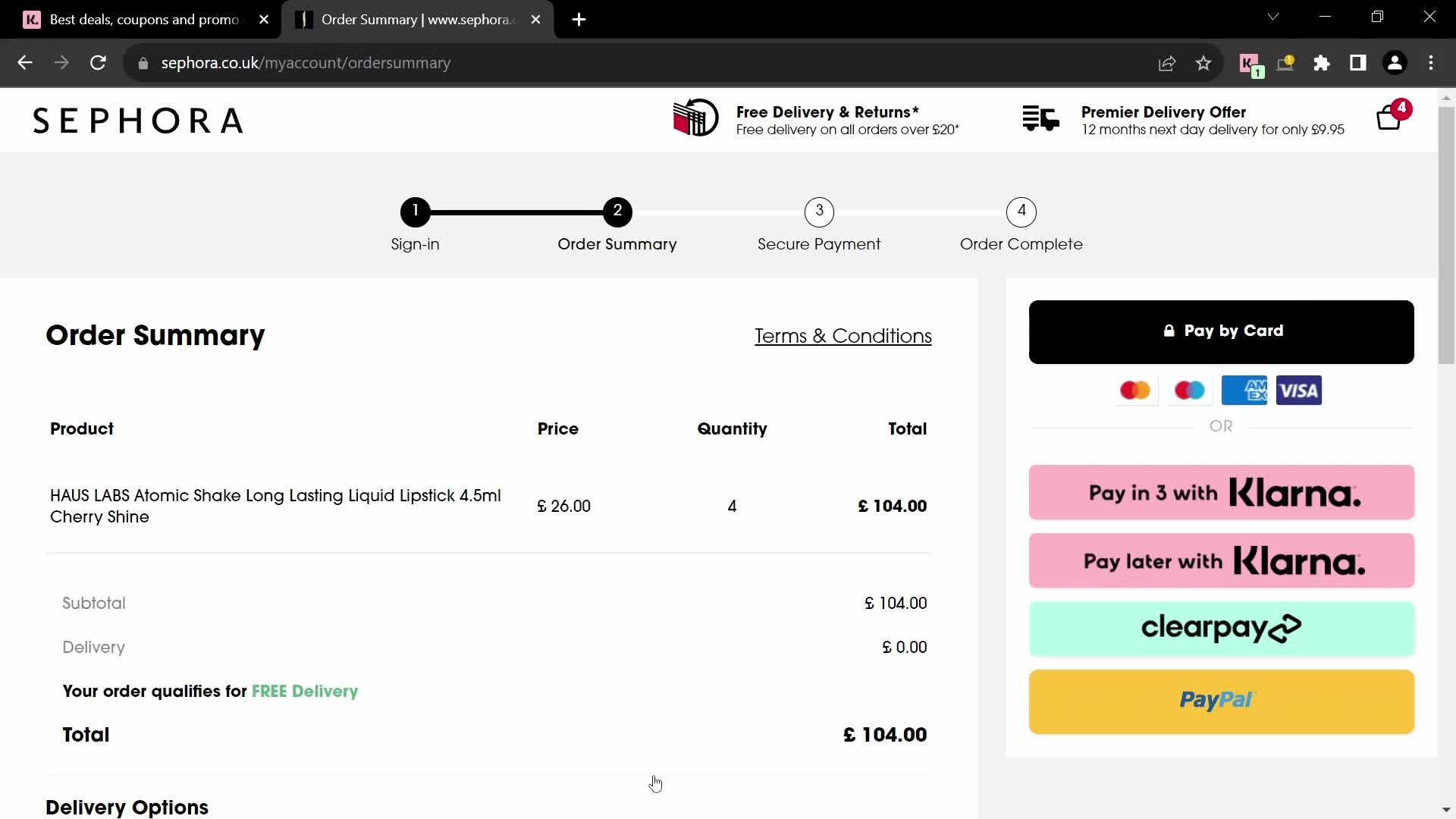Select Clearpay payment button
The height and width of the screenshot is (819, 1456).
point(1221,628)
